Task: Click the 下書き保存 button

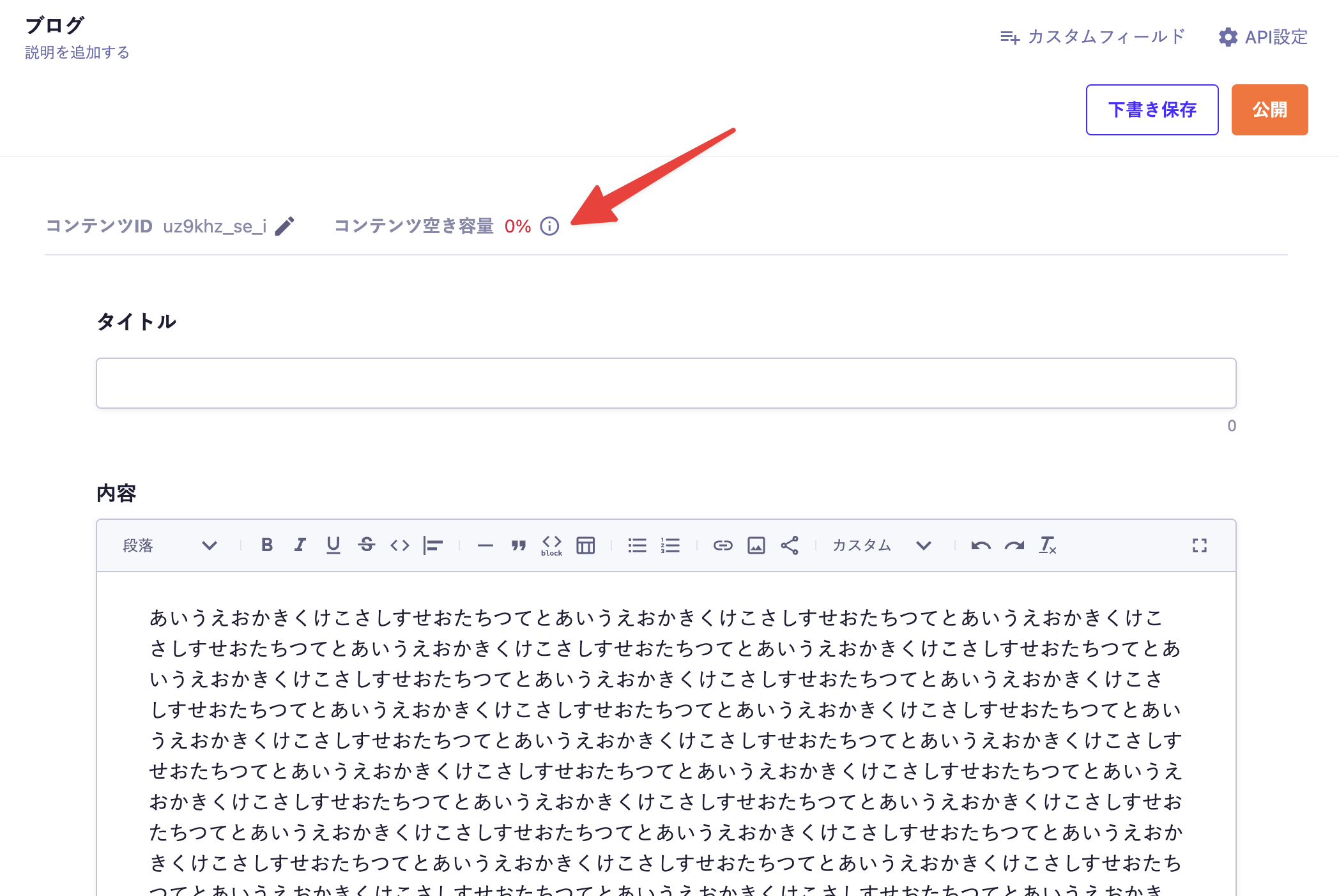Action: click(x=1152, y=110)
